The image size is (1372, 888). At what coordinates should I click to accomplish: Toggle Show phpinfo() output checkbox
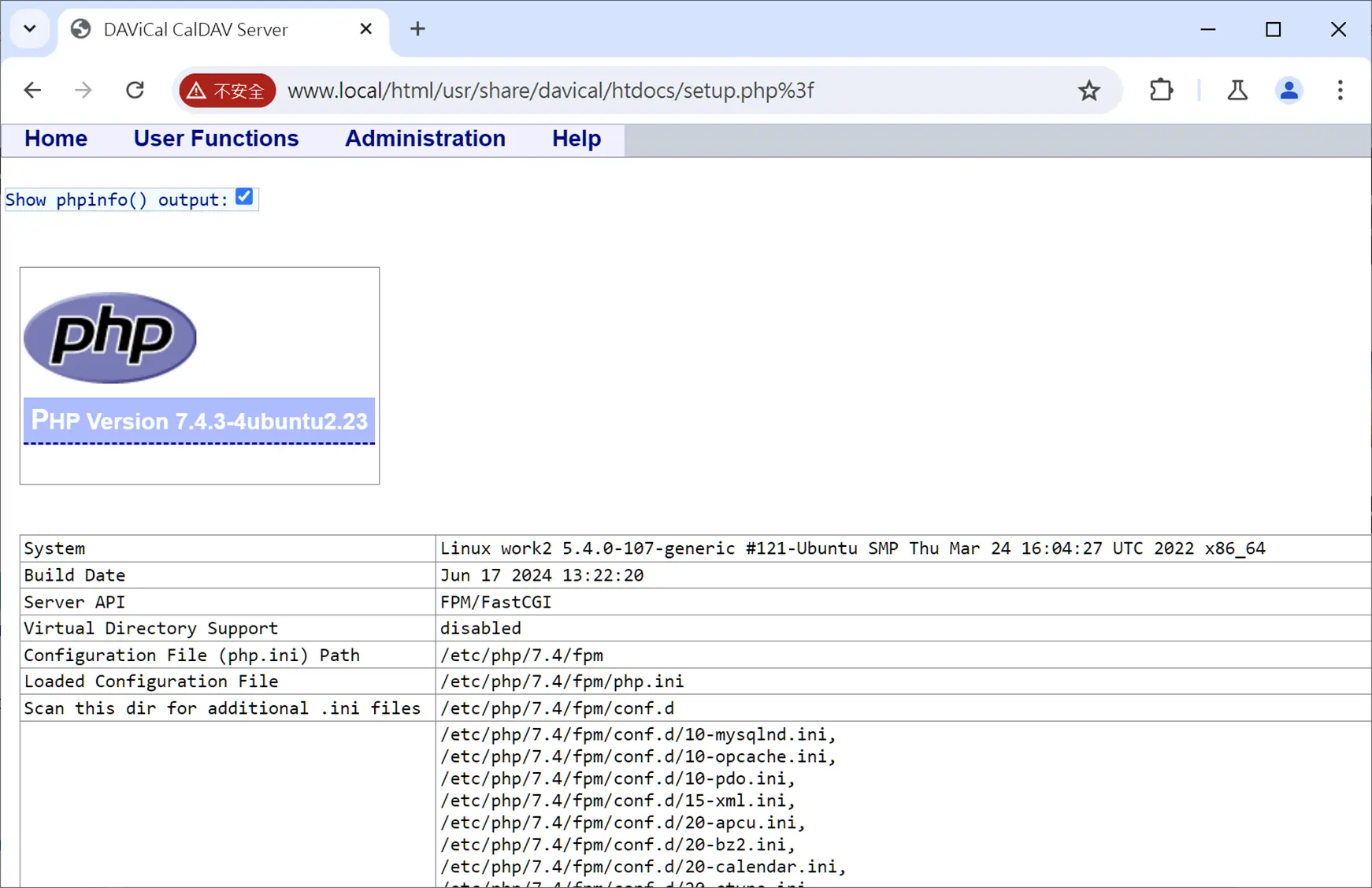tap(244, 197)
